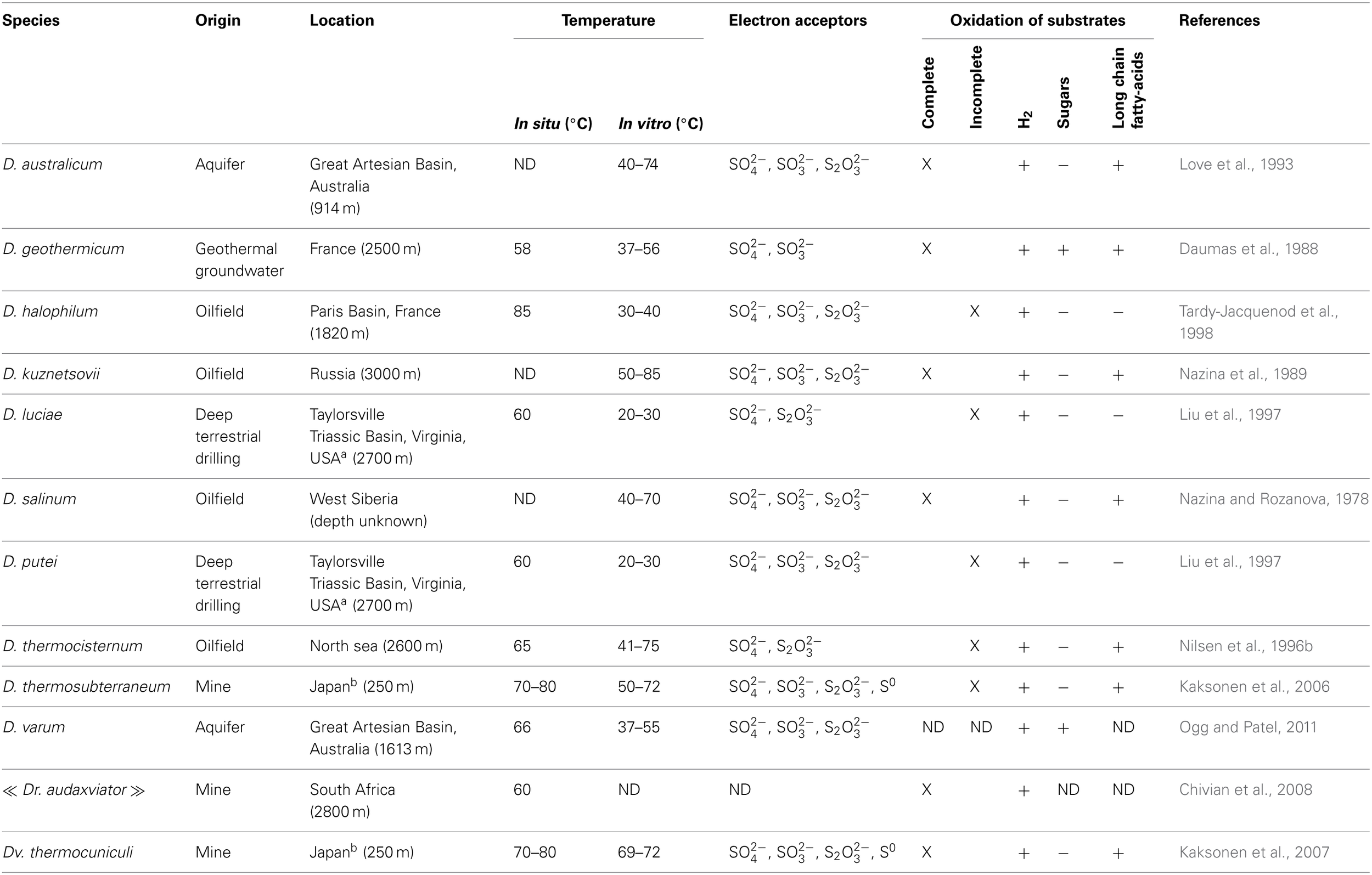The width and height of the screenshot is (1372, 875).
Task: Click the Electron acceptors column header
Action: 797,20
